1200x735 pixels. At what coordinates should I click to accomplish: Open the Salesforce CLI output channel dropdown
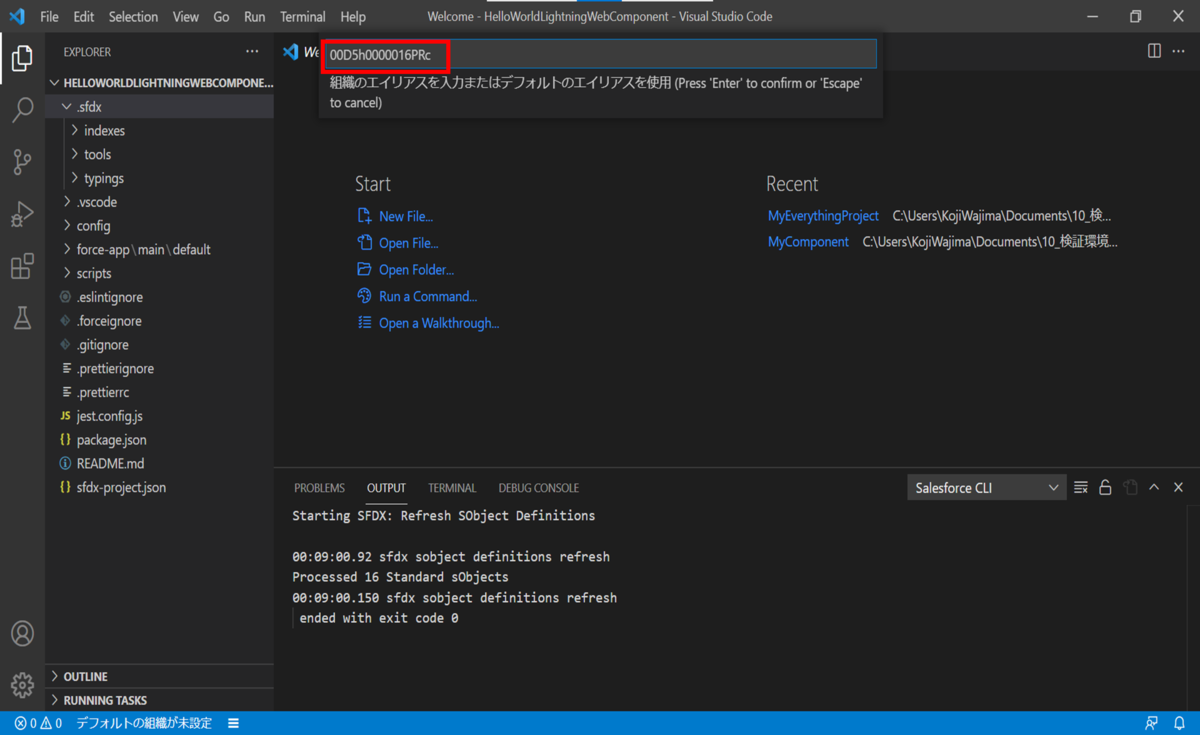click(986, 488)
